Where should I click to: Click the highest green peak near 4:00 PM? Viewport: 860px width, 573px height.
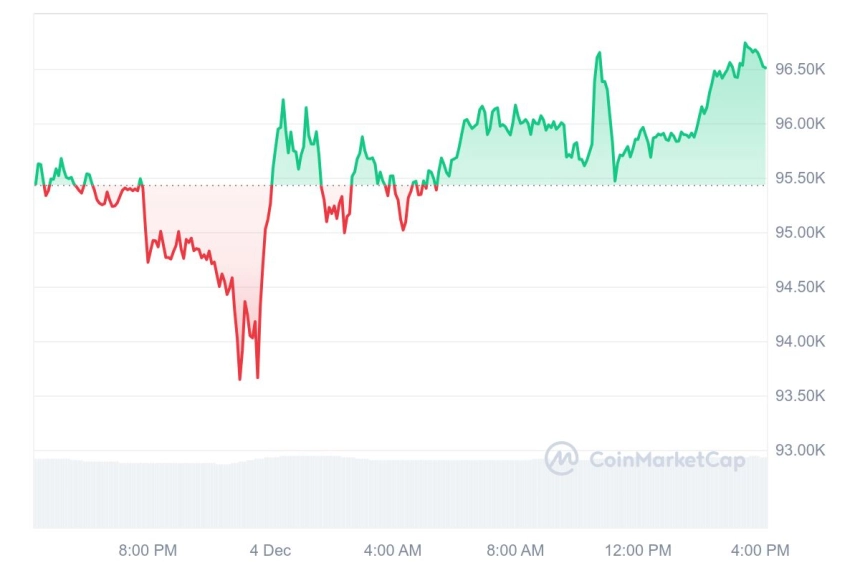pos(745,43)
